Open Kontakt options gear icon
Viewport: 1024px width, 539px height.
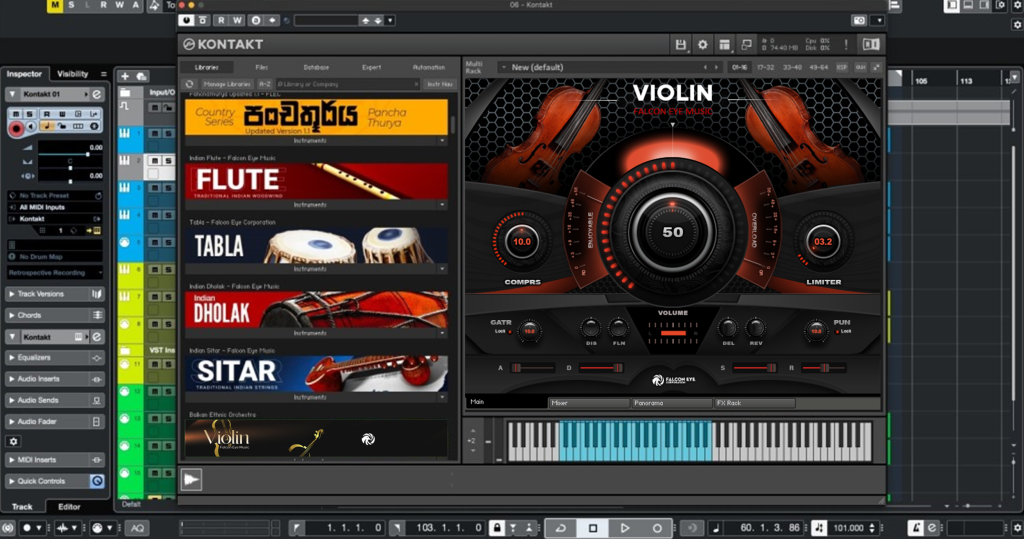point(702,45)
